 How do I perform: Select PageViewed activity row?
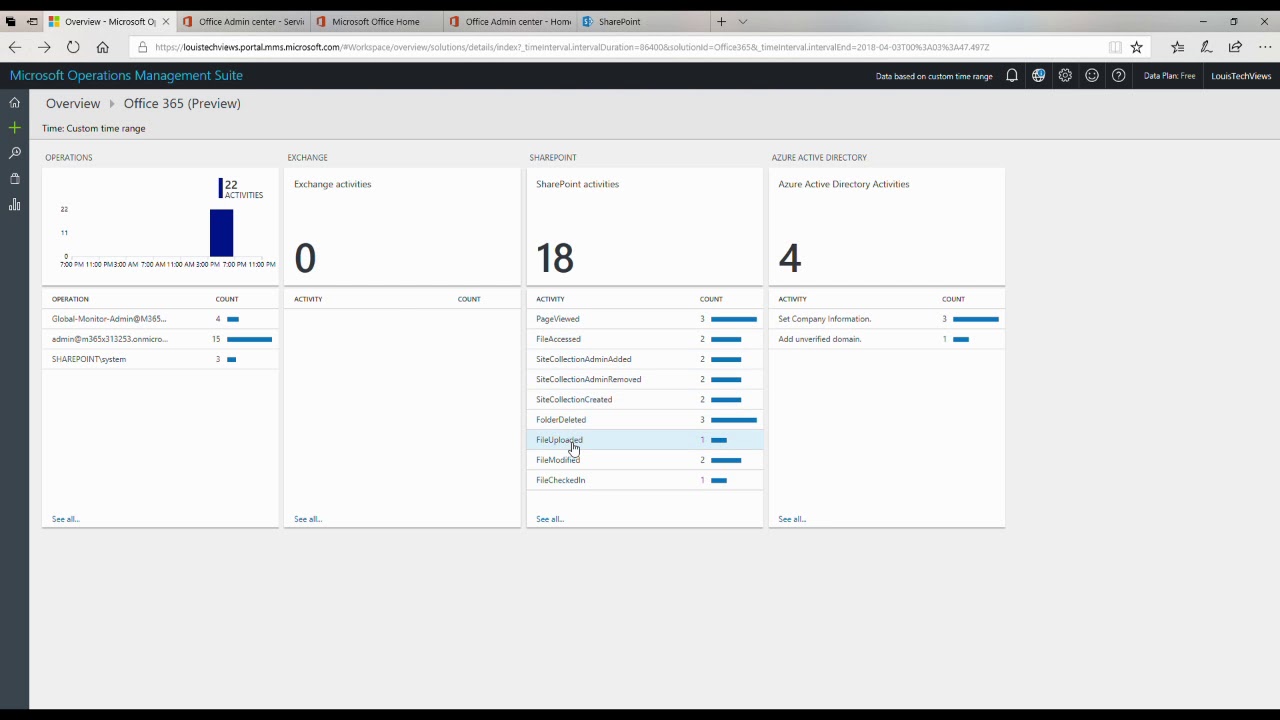645,319
